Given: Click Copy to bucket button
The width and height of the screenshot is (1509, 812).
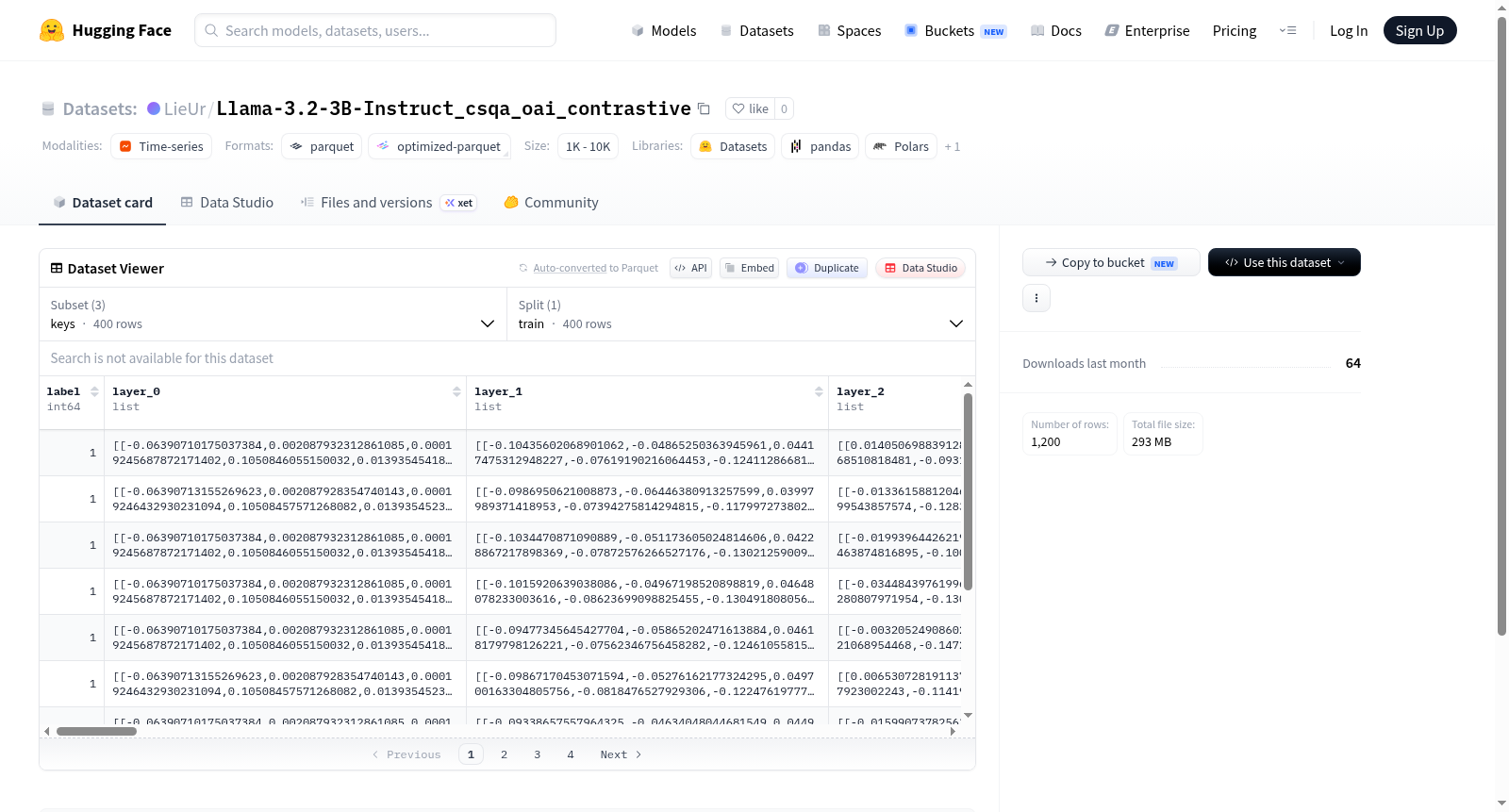Looking at the screenshot, I should point(1111,262).
